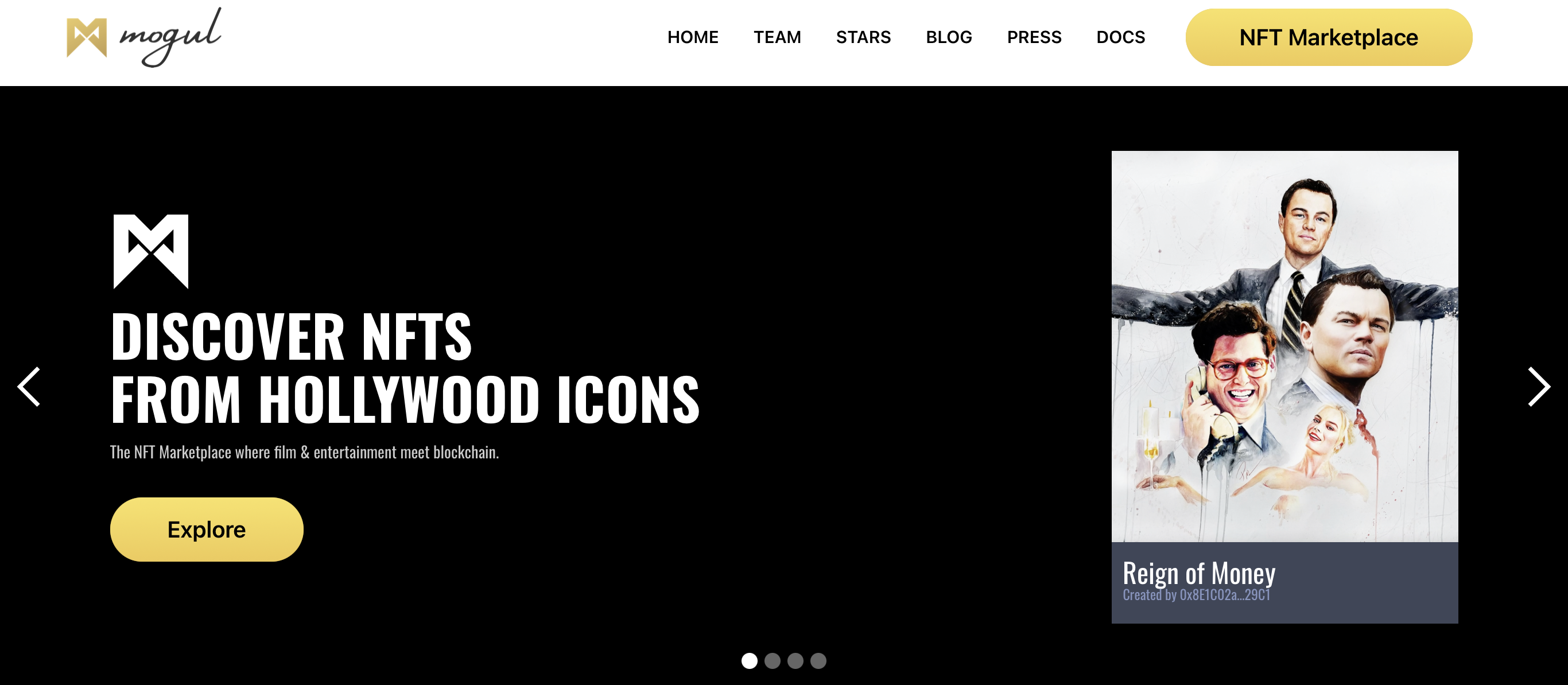Select the first carousel dot
This screenshot has width=1568, height=685.
tap(750, 661)
